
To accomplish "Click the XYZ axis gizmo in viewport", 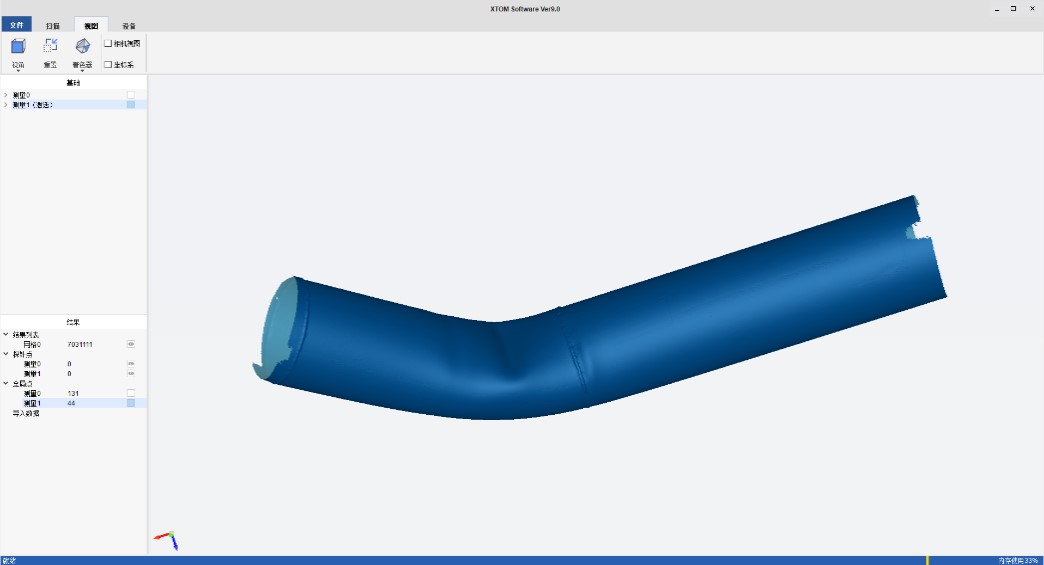I will coord(168,541).
